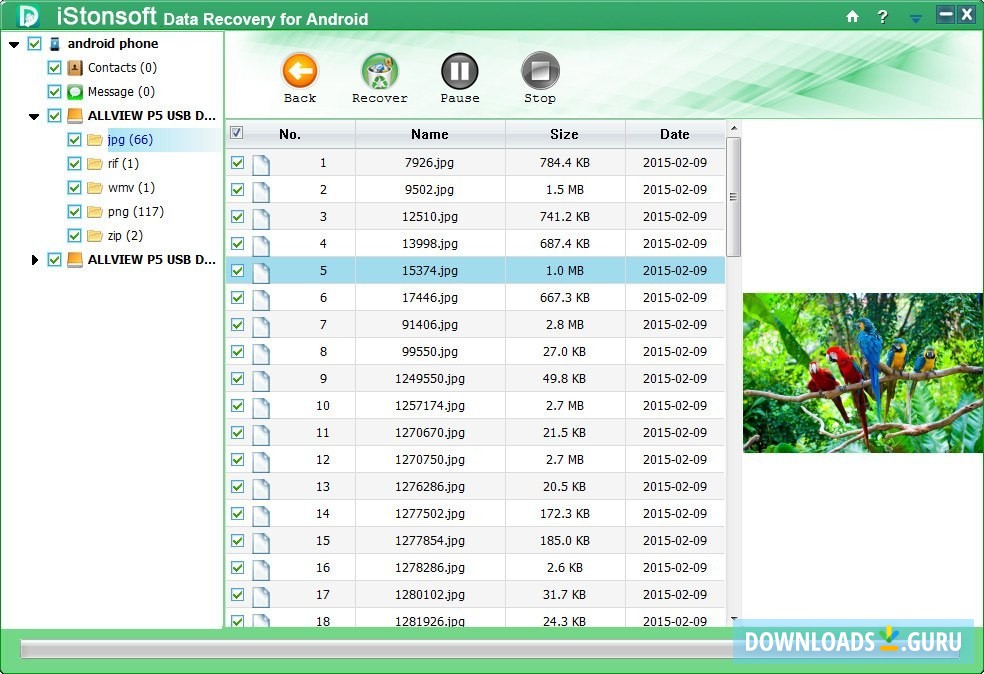
Task: Open the Home icon in the title bar
Action: (851, 15)
